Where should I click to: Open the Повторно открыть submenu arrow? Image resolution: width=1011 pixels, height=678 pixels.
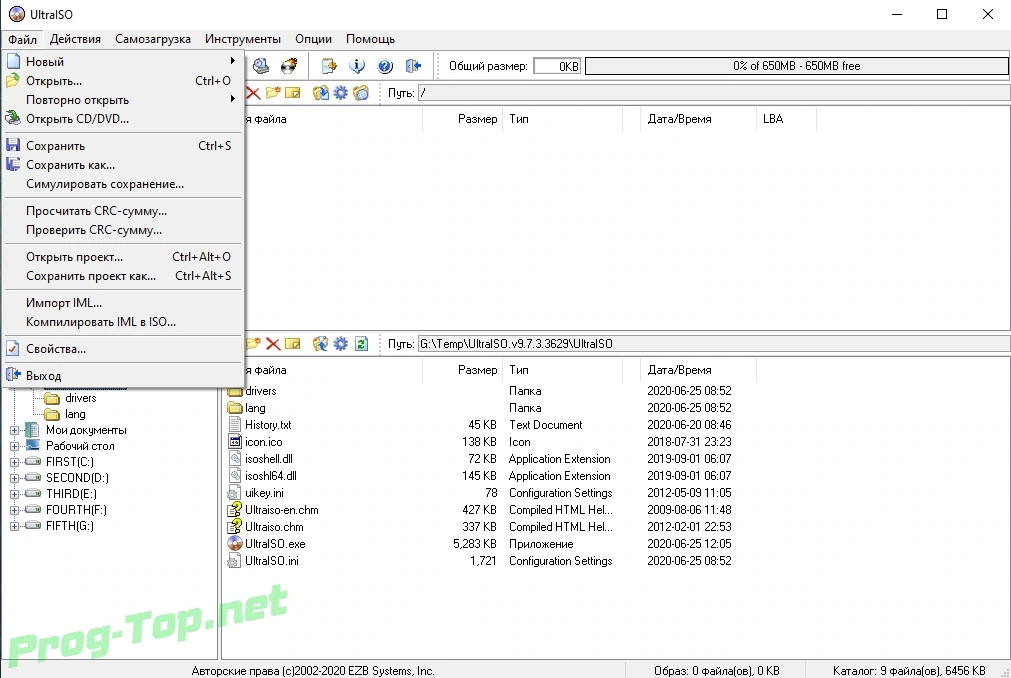click(233, 99)
